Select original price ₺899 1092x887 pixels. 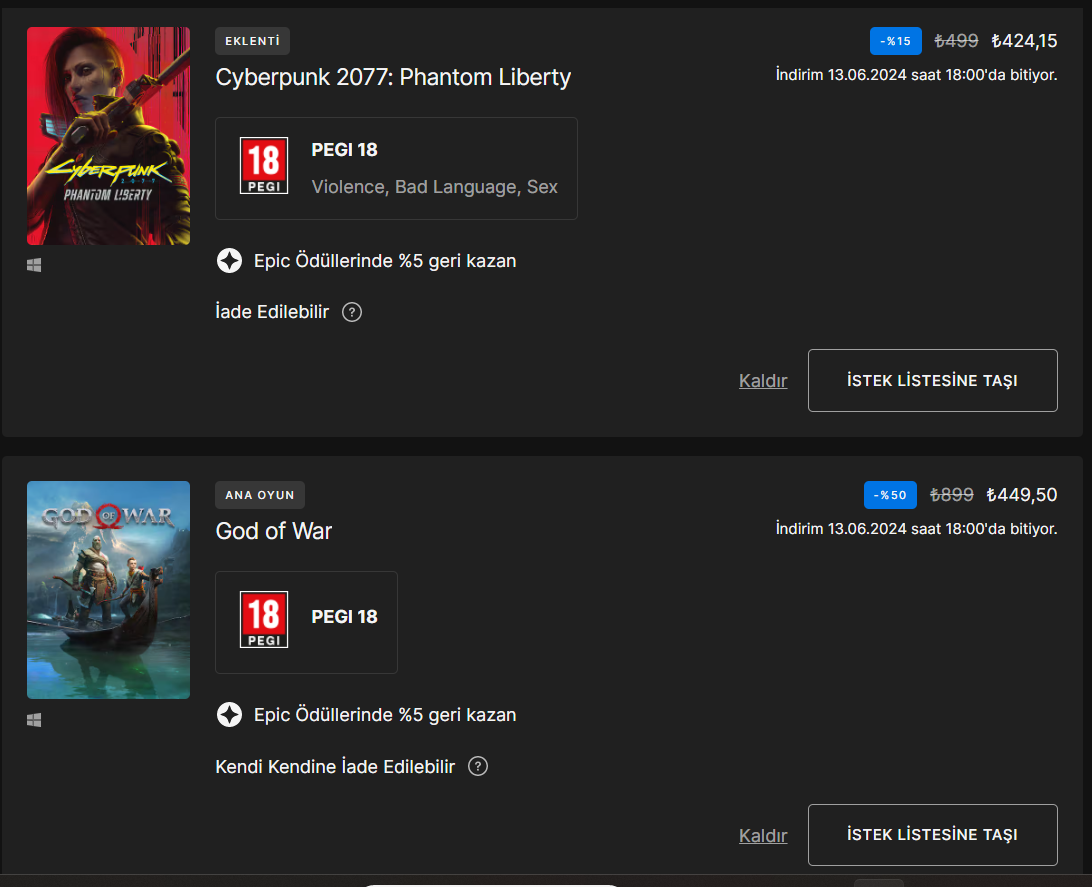(951, 495)
